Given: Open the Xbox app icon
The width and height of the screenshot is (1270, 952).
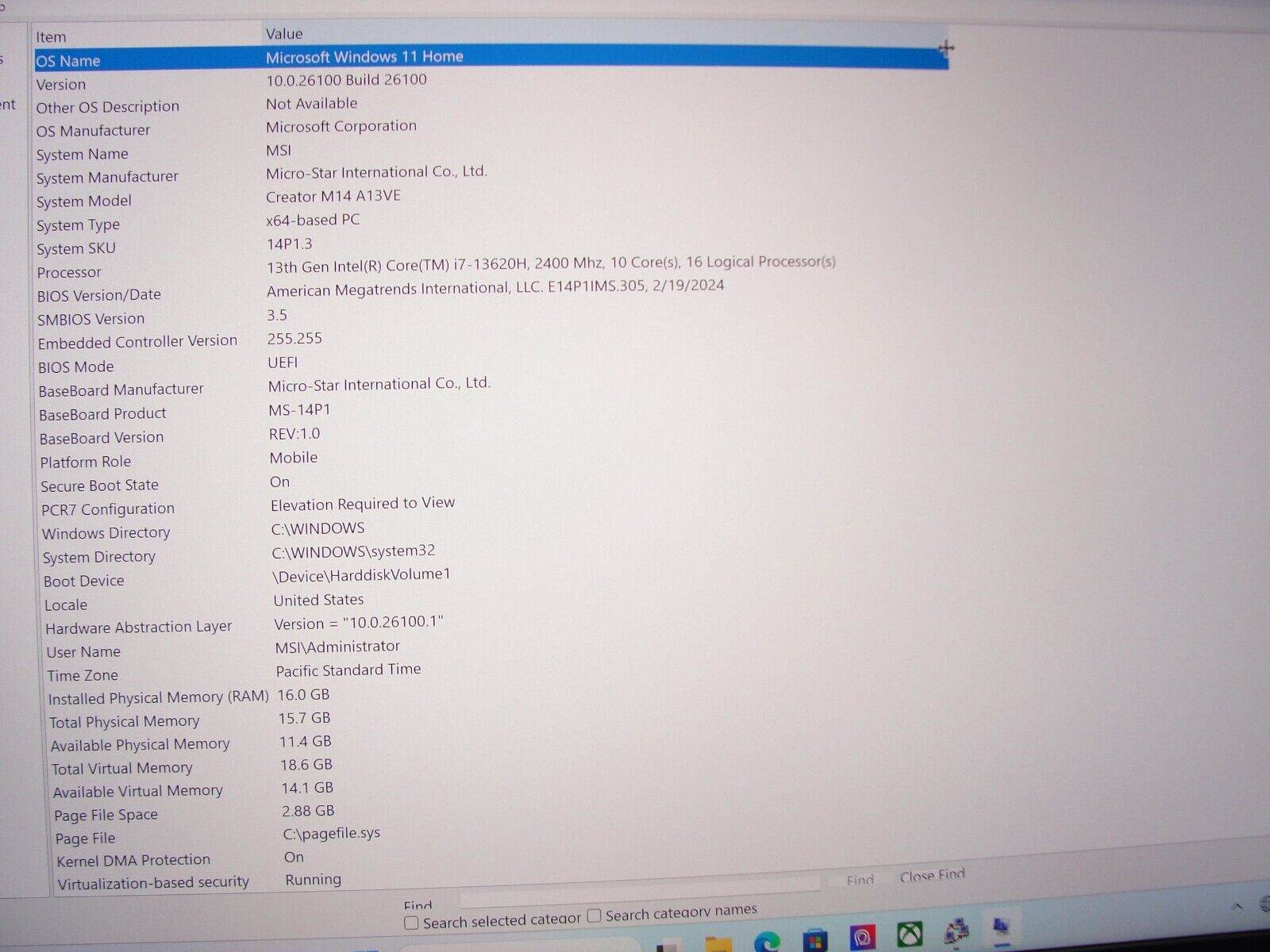Looking at the screenshot, I should [x=910, y=935].
